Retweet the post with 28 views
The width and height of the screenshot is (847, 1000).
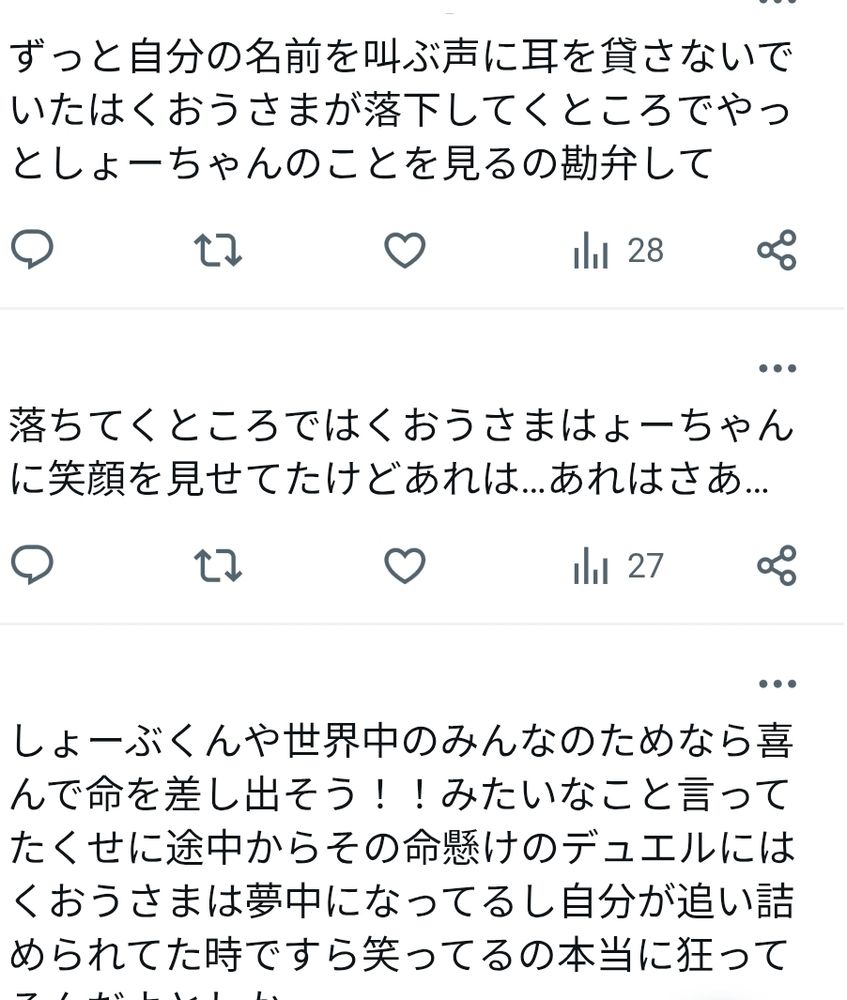[217, 250]
